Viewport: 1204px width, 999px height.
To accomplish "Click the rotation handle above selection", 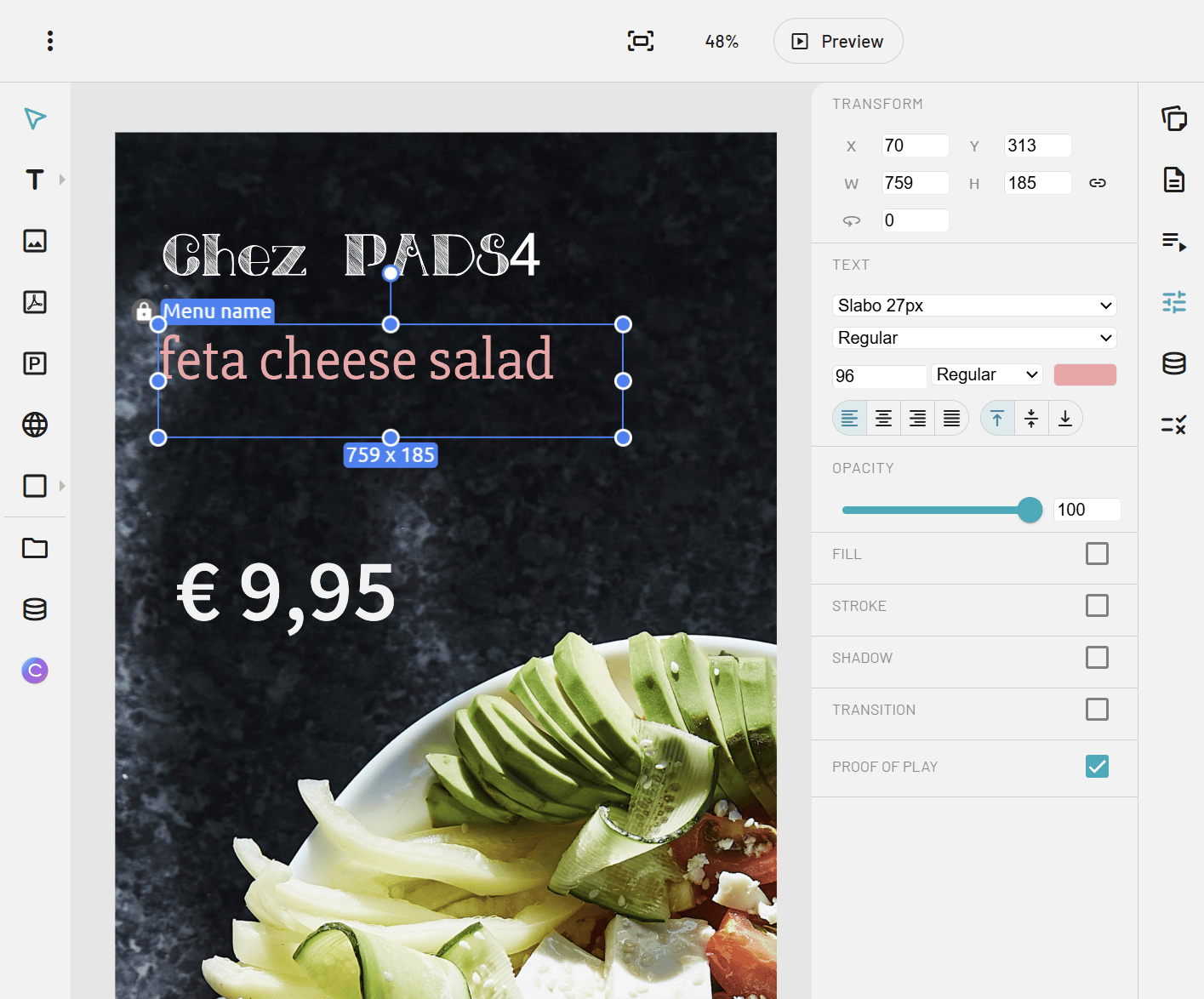I will click(391, 273).
